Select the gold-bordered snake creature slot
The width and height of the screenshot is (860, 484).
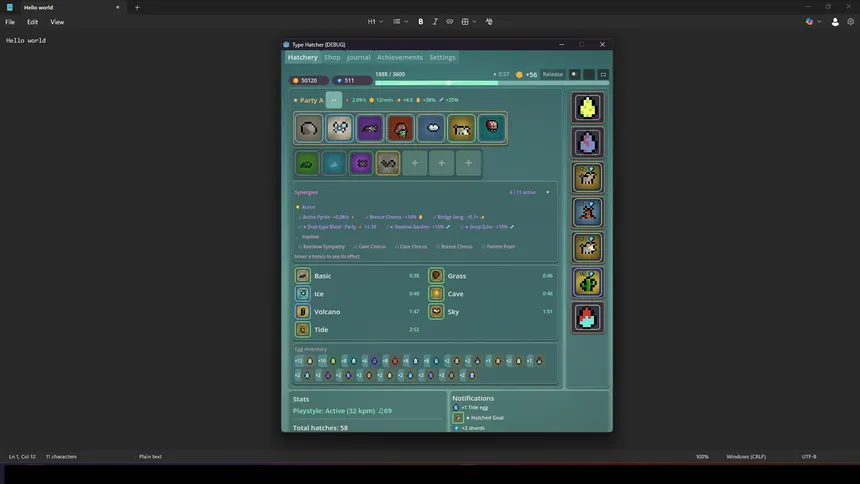click(x=388, y=163)
